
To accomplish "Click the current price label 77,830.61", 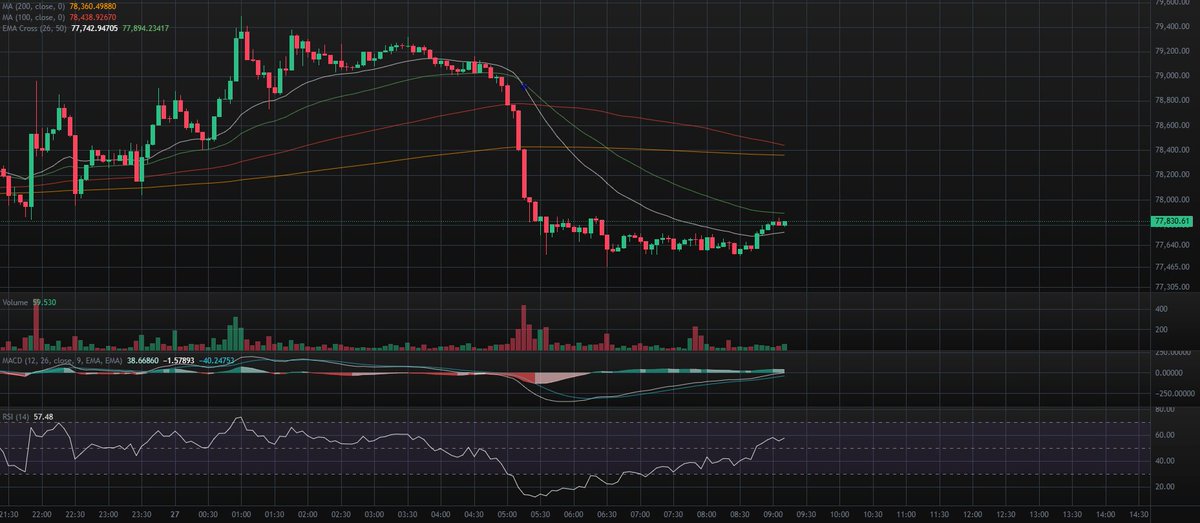I will (x=1170, y=221).
